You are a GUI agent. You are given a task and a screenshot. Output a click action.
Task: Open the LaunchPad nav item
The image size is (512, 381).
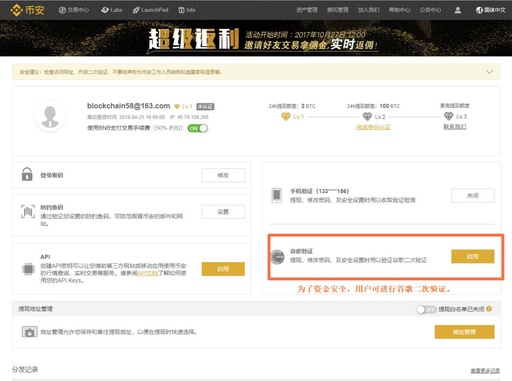click(150, 10)
